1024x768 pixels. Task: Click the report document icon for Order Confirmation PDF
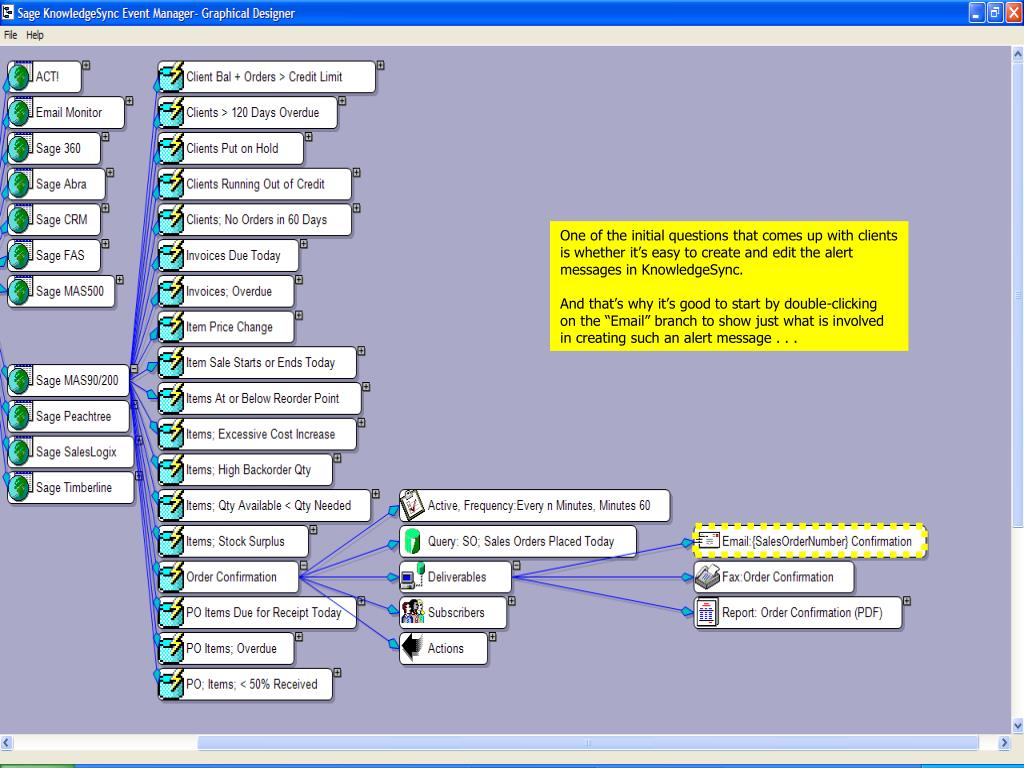[x=706, y=613]
